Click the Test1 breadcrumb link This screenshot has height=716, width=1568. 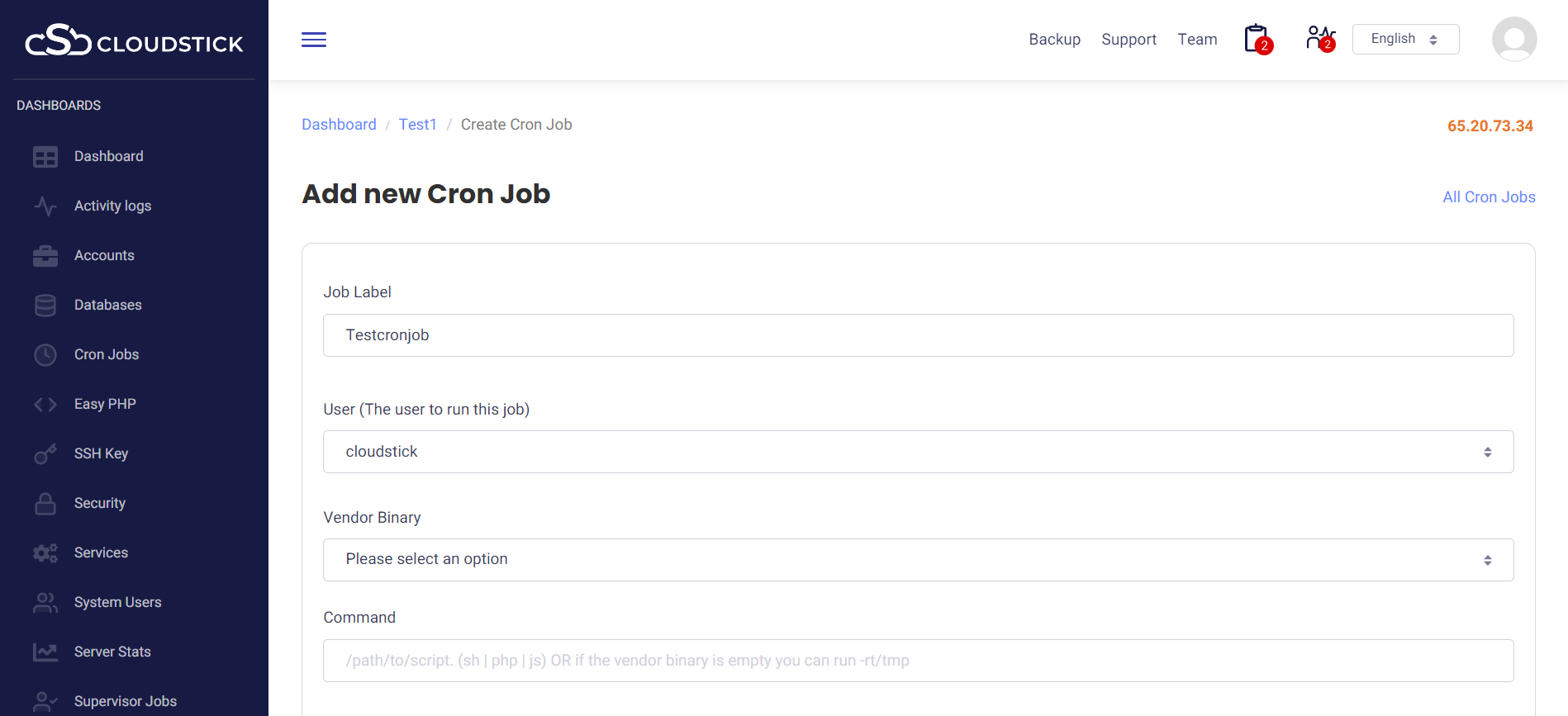pos(417,125)
